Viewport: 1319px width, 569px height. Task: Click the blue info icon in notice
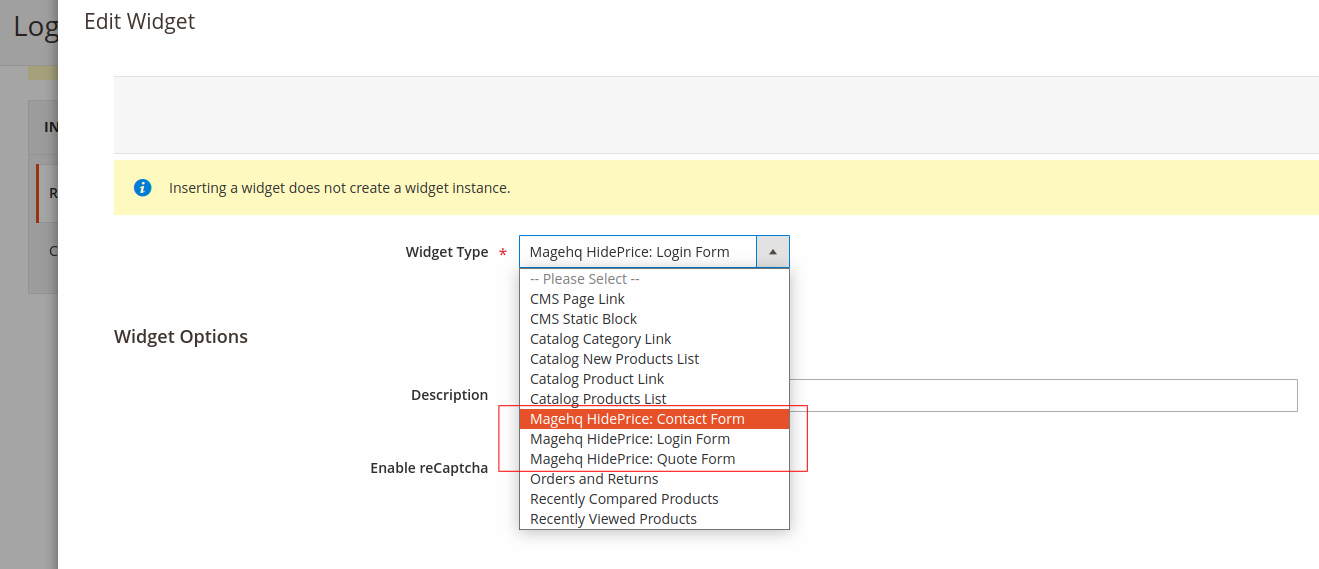(x=142, y=187)
